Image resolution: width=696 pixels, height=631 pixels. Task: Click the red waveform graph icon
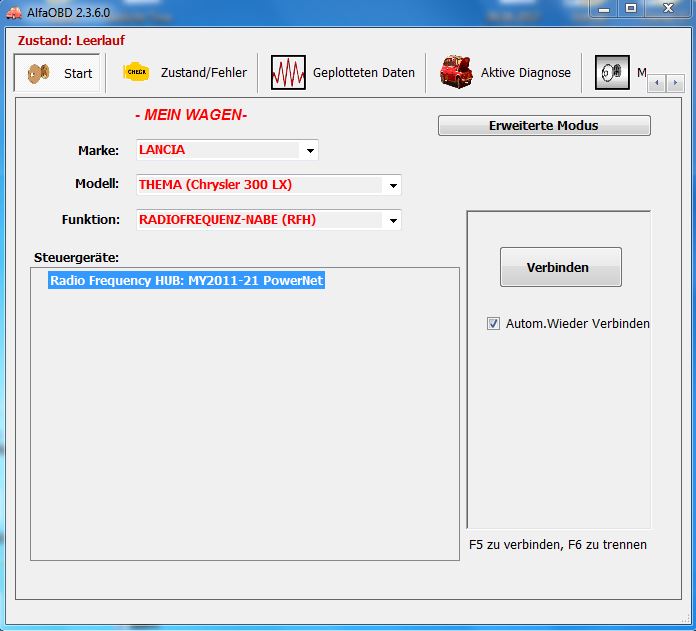coord(288,72)
